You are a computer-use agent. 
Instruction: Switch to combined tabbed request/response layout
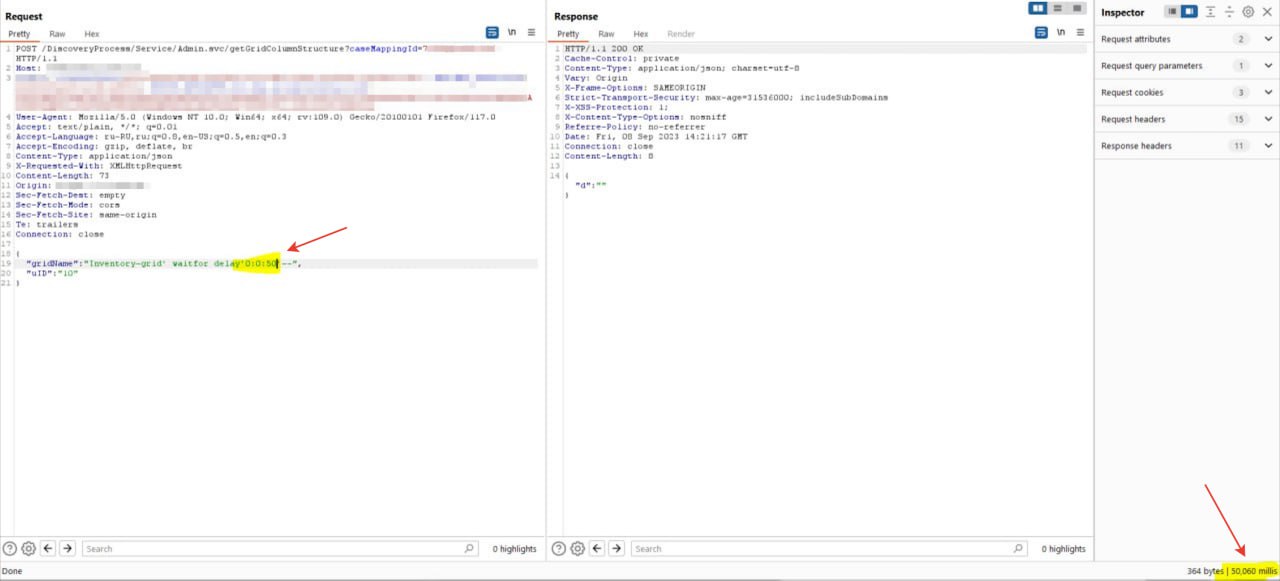(x=1077, y=8)
